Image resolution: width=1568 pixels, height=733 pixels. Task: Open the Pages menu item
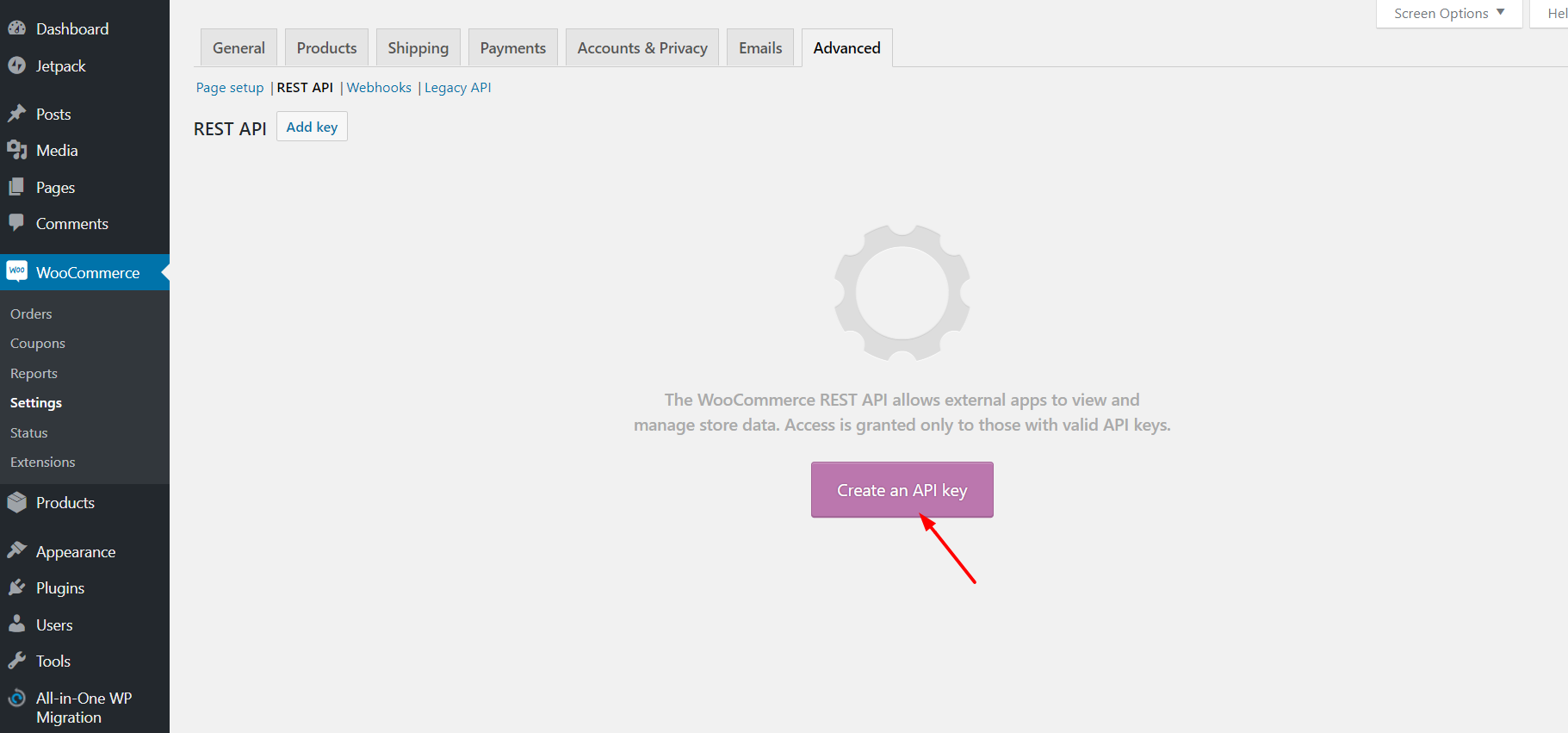point(55,187)
